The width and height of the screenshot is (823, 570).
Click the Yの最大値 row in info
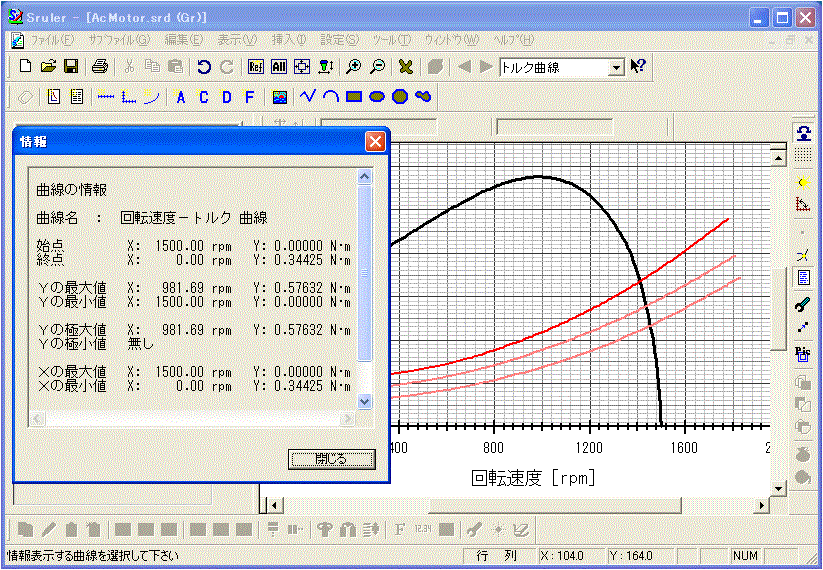(194, 288)
